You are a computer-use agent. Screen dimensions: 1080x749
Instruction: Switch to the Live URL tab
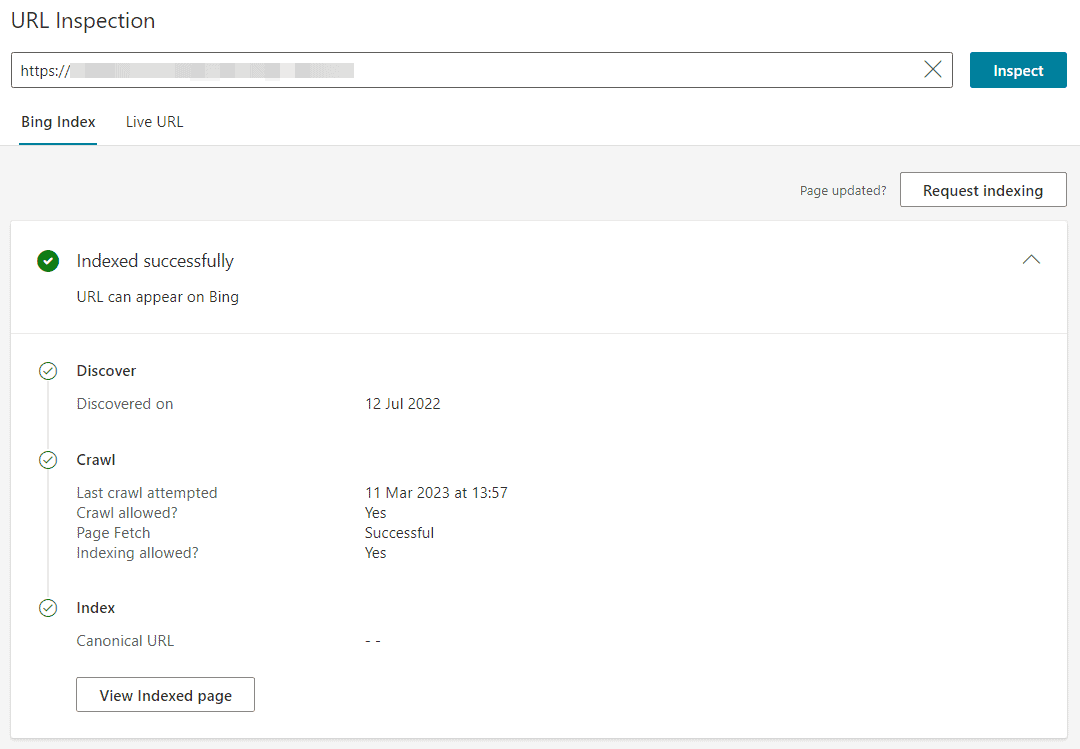pos(154,121)
